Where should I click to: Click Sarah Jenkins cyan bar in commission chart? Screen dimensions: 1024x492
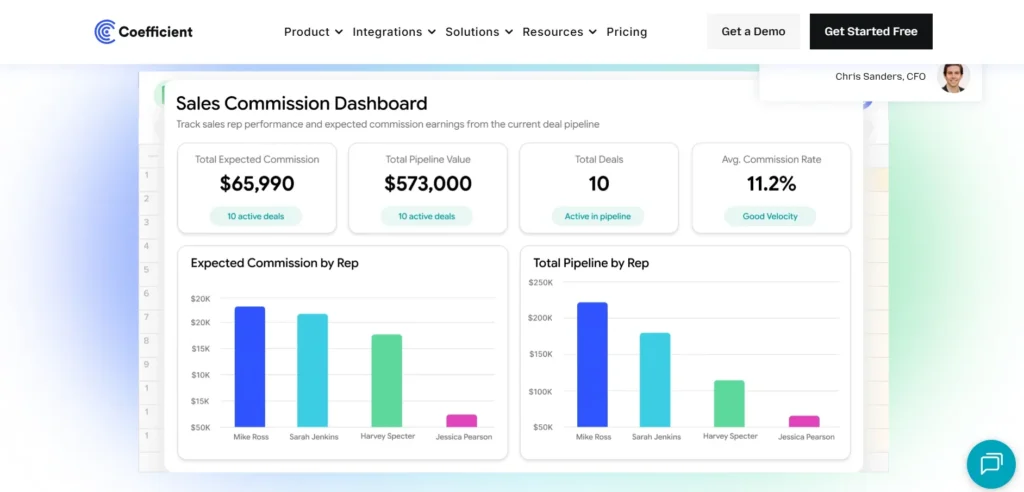tap(313, 370)
